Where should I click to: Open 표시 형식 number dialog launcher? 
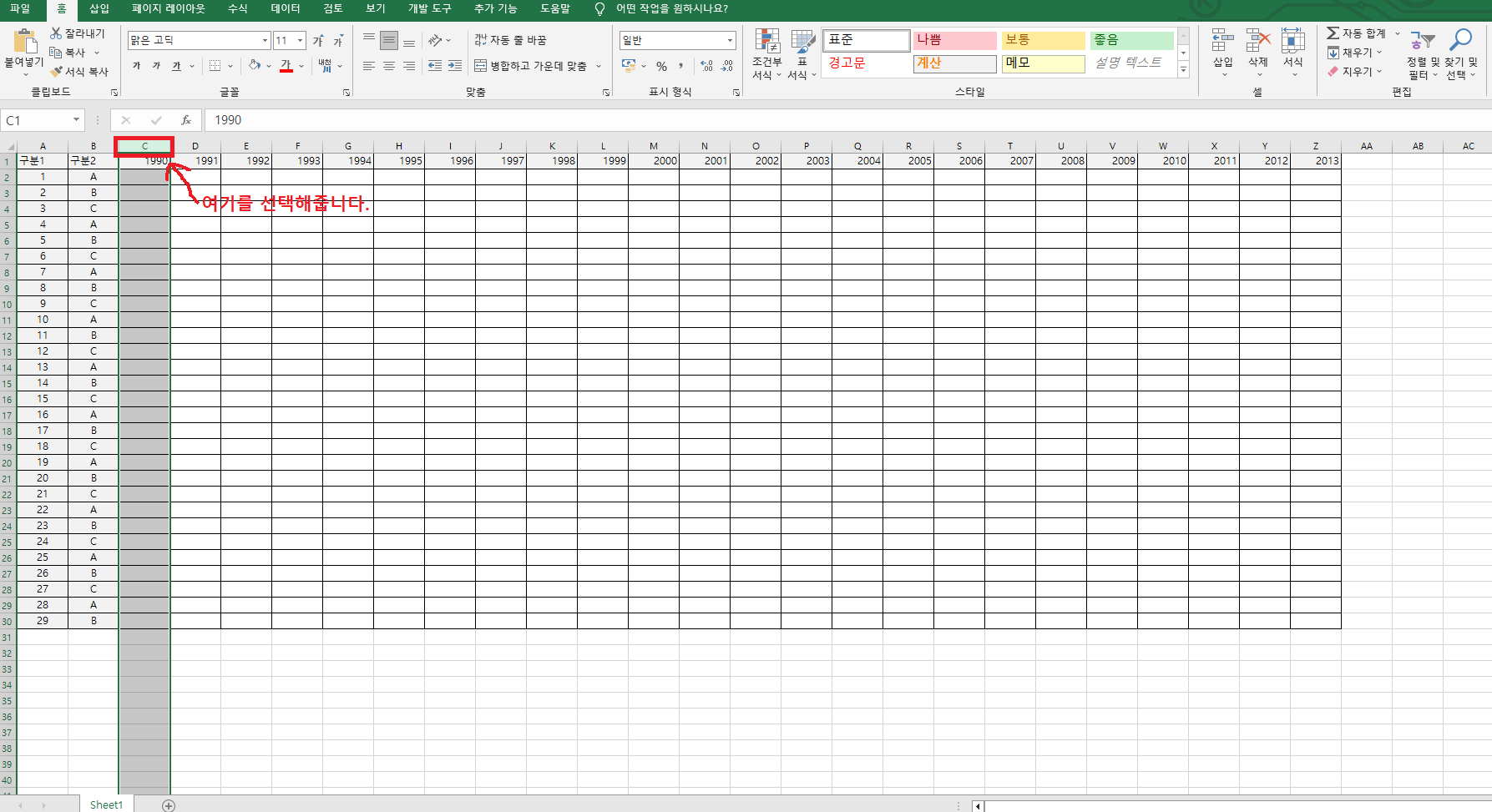tap(736, 93)
